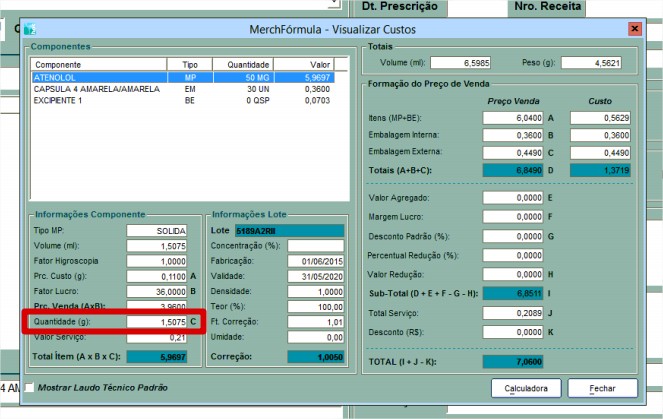Close the Visualizar Custos dialog
663x419 pixels.
(x=635, y=29)
